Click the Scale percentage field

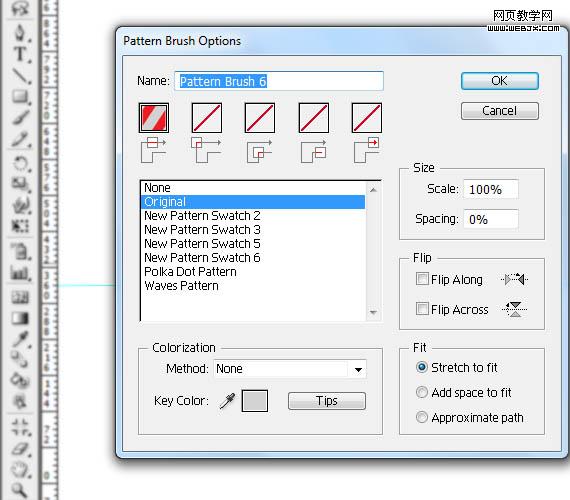tap(491, 189)
